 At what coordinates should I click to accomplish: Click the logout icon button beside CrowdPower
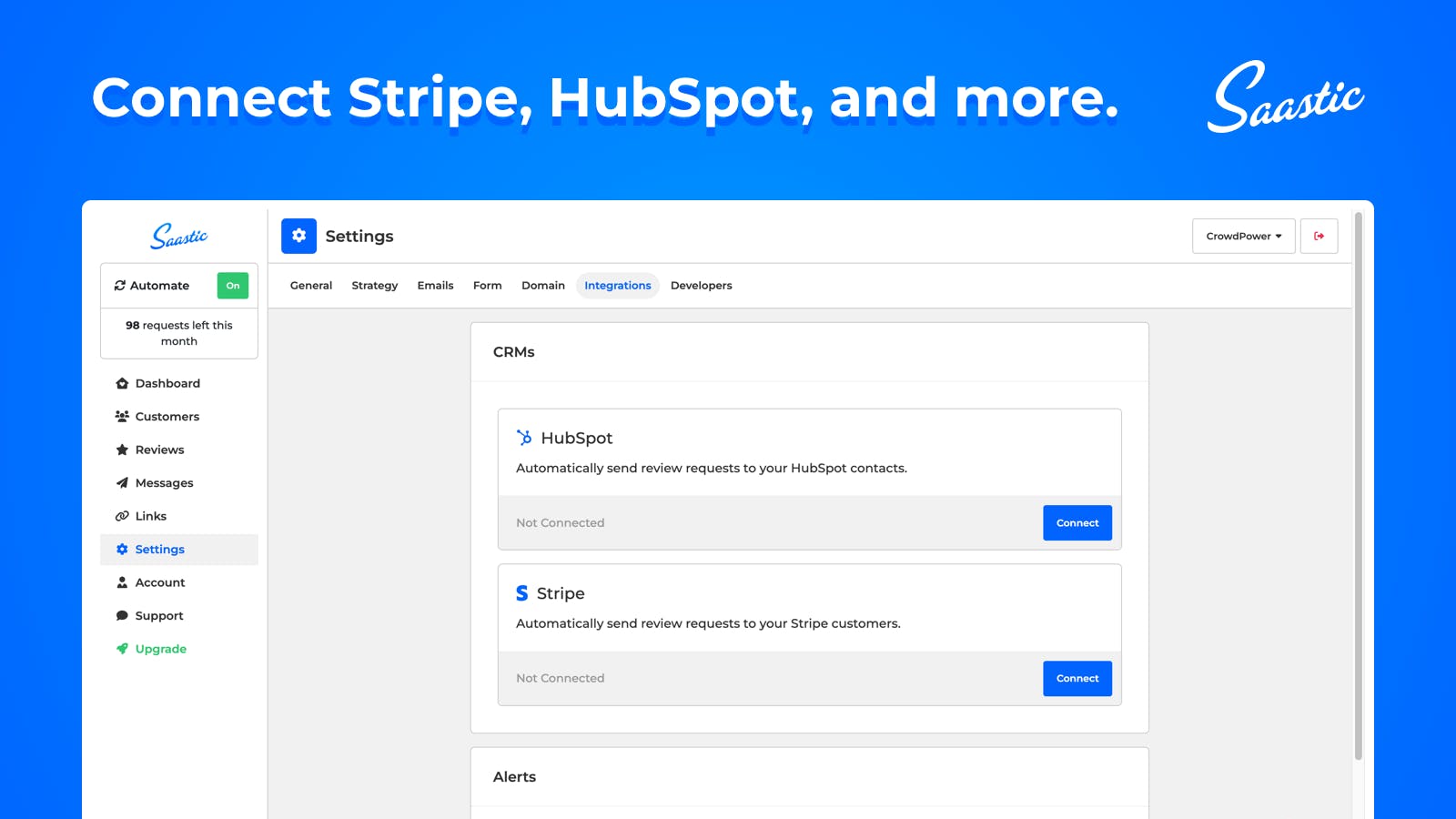click(x=1319, y=236)
